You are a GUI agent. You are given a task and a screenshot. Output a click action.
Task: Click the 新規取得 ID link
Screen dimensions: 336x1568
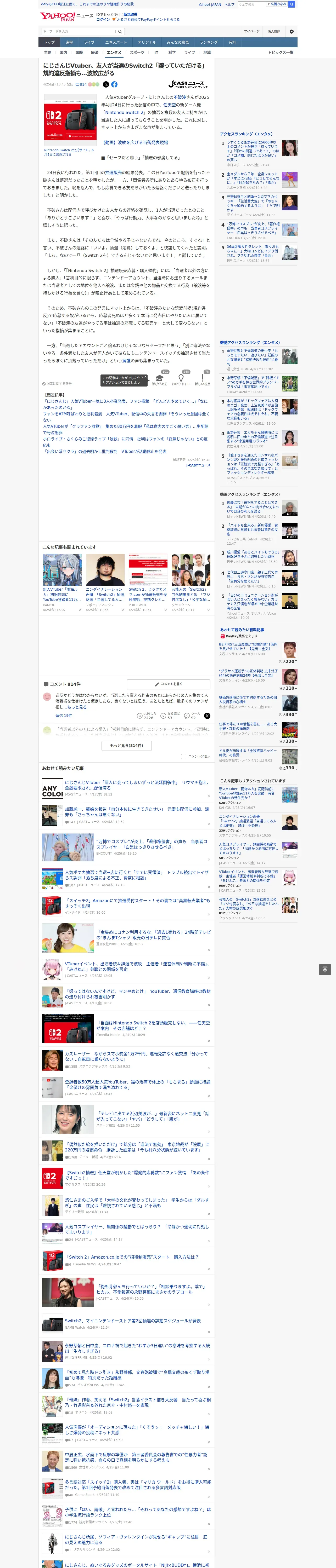click(131, 15)
